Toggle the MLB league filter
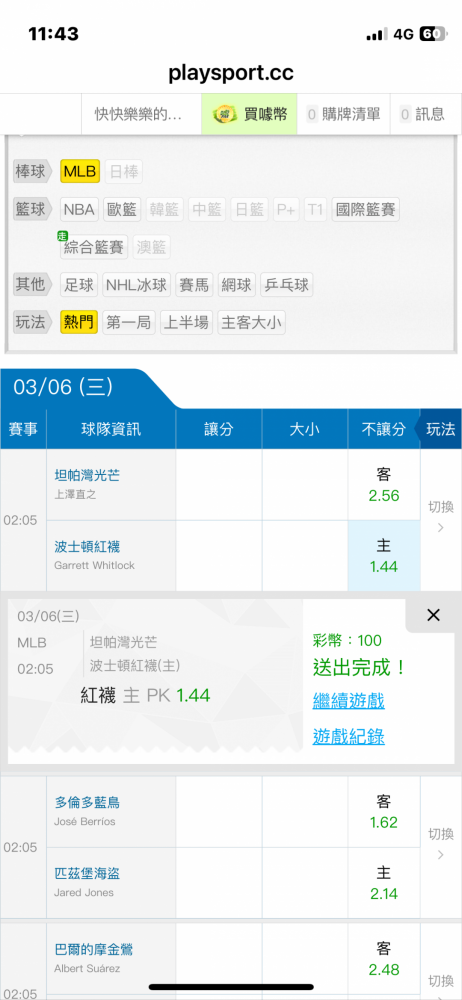Screen dimensions: 462x1000 point(80,172)
